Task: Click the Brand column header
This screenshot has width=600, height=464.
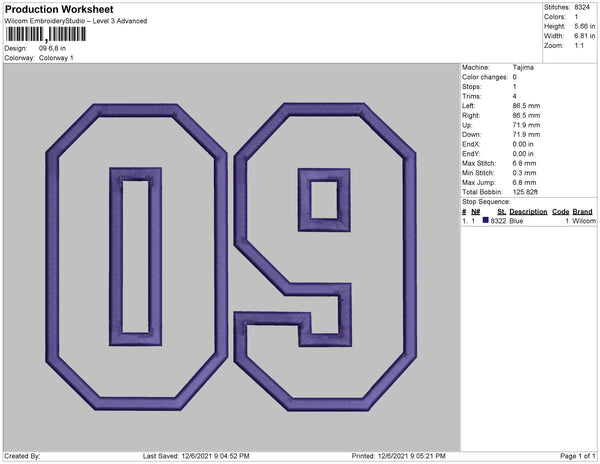Action: pos(583,212)
